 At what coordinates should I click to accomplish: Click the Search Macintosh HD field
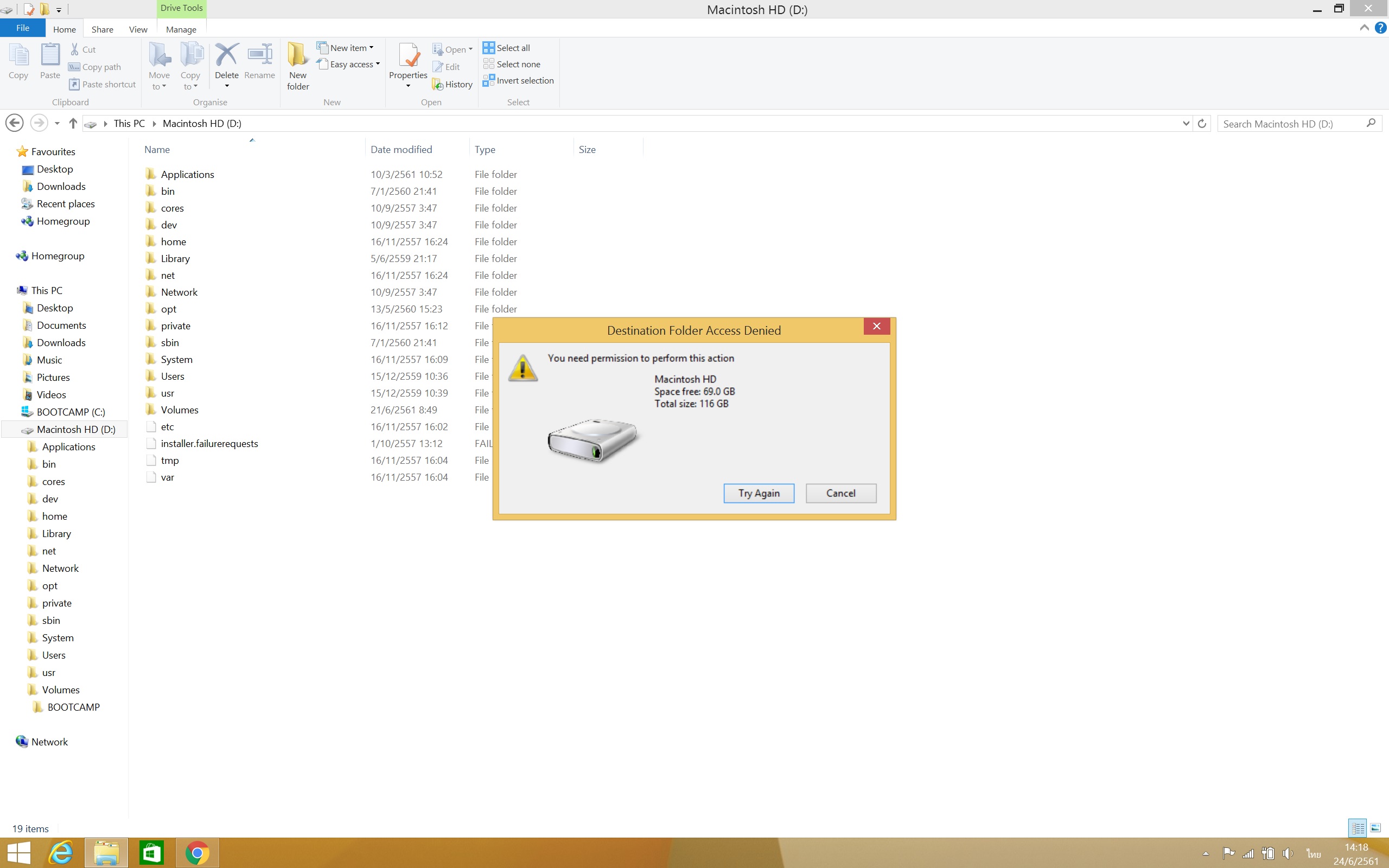[1291, 124]
